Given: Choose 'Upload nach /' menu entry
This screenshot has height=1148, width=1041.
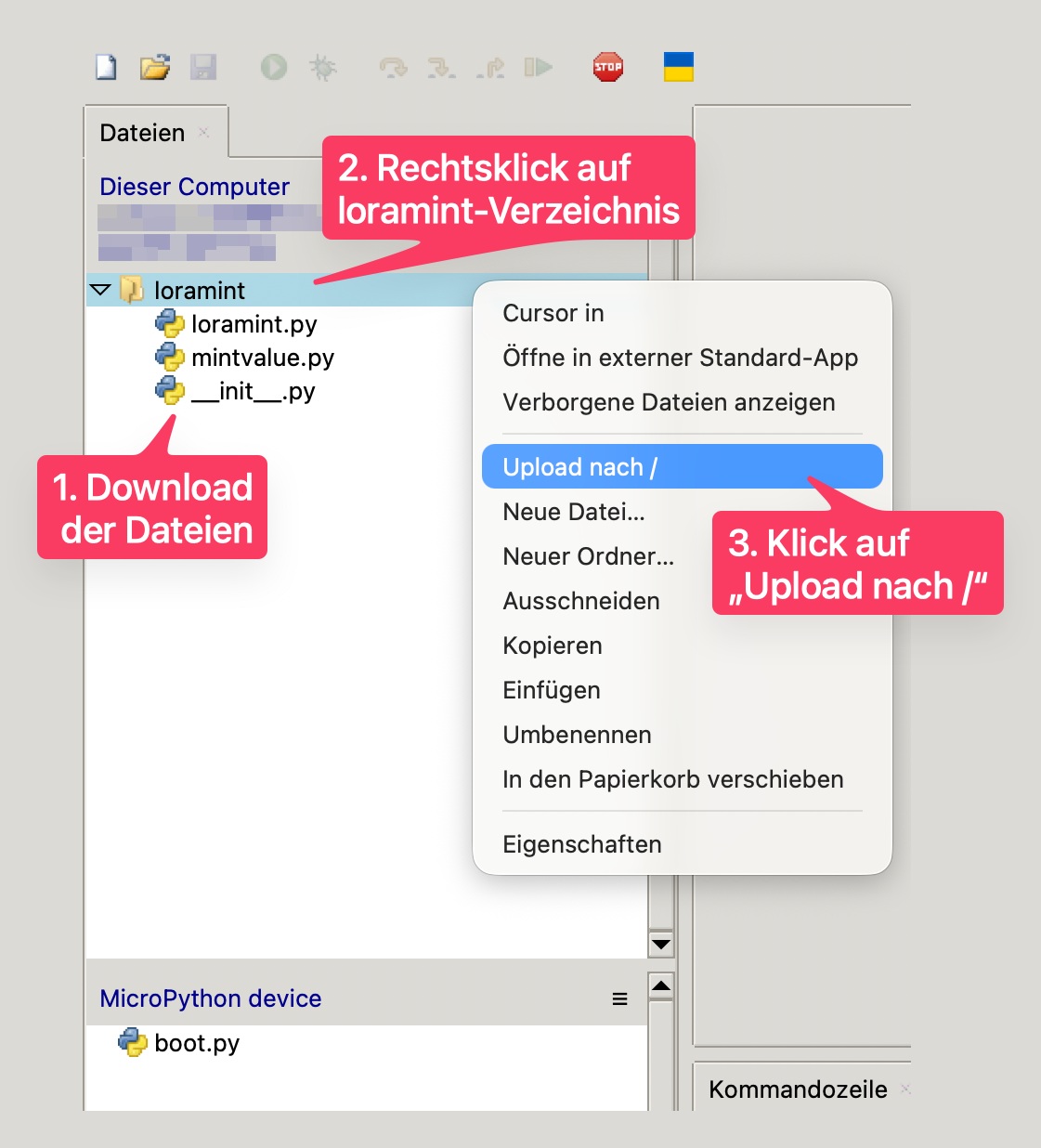Looking at the screenshot, I should pos(683,466).
